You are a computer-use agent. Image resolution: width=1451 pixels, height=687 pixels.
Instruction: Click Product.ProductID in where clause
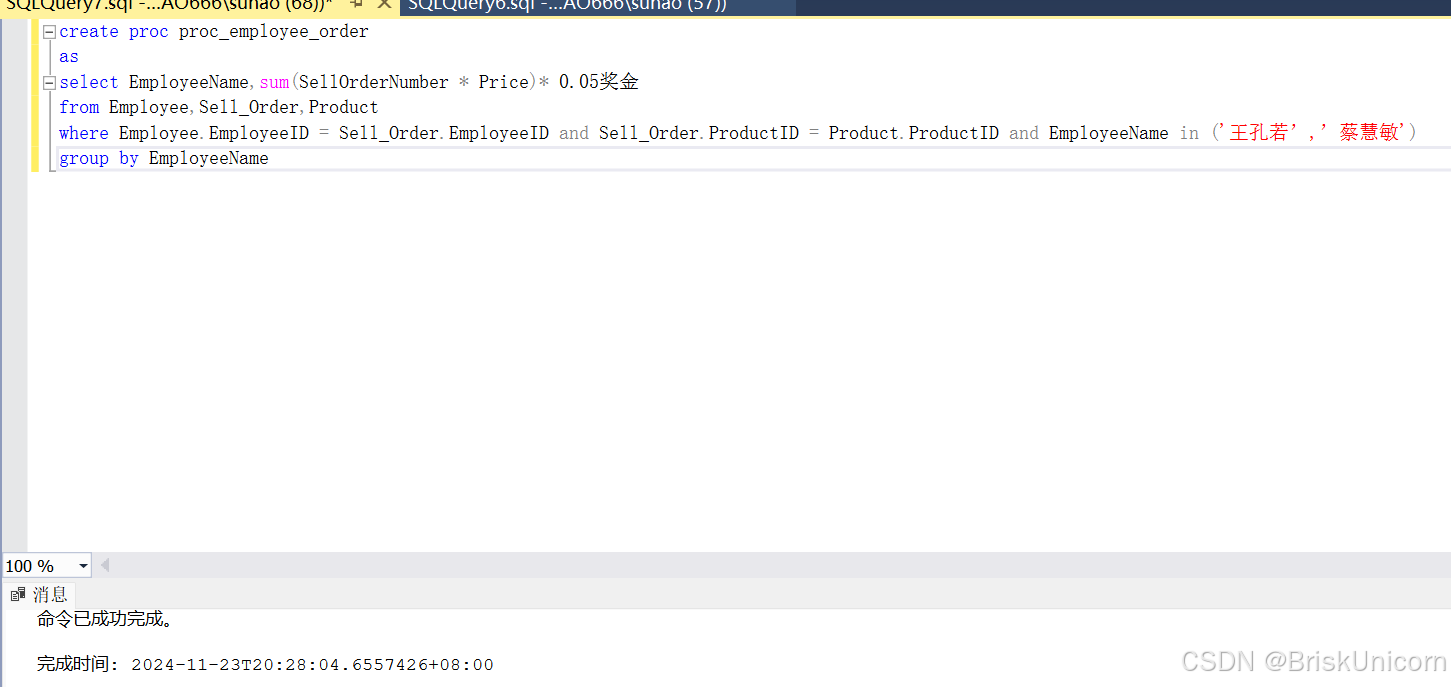tap(914, 133)
